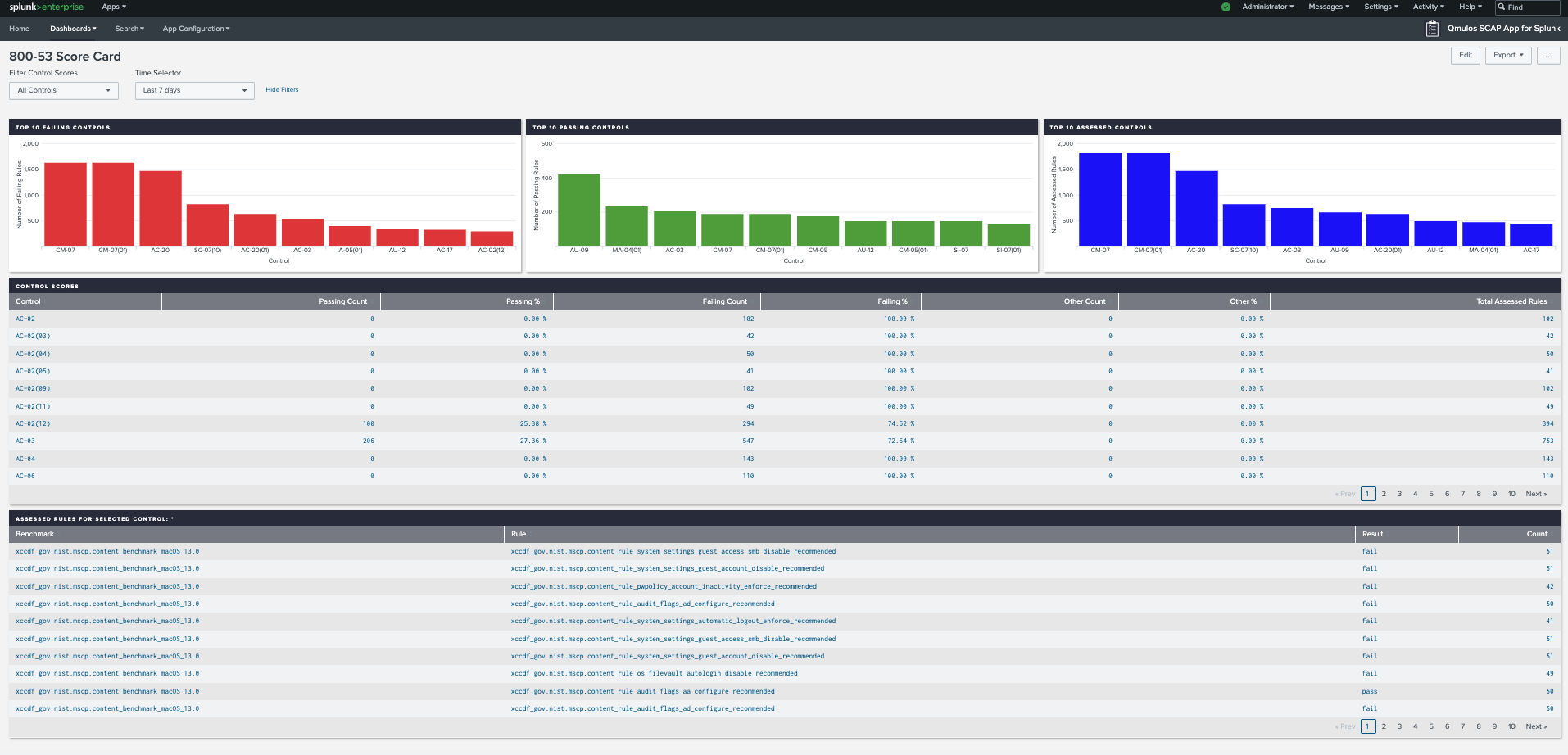
Task: Click Next in Control Scores pagination
Action: 1536,494
